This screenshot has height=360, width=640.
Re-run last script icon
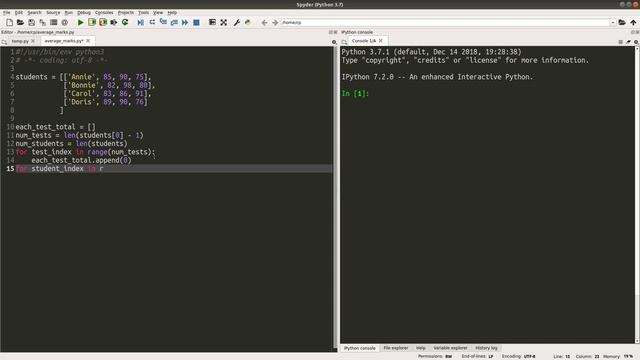125,22
